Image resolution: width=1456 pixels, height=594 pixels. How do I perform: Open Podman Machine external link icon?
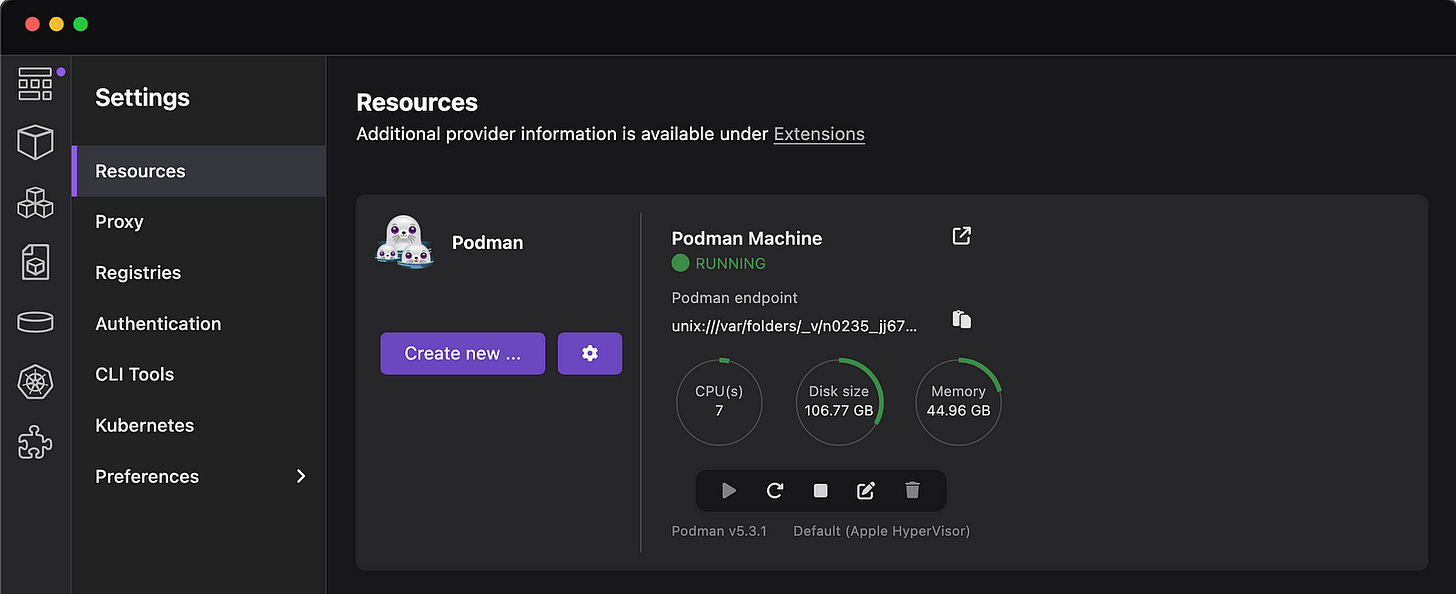pyautogui.click(x=961, y=236)
